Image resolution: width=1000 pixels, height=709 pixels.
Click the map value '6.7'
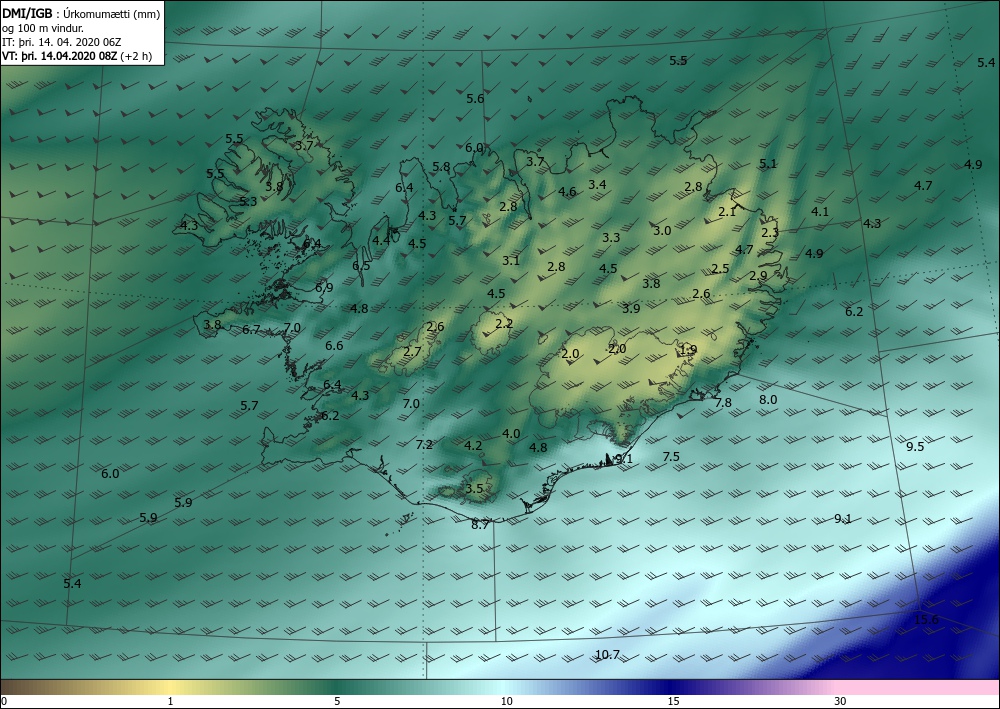click(251, 330)
